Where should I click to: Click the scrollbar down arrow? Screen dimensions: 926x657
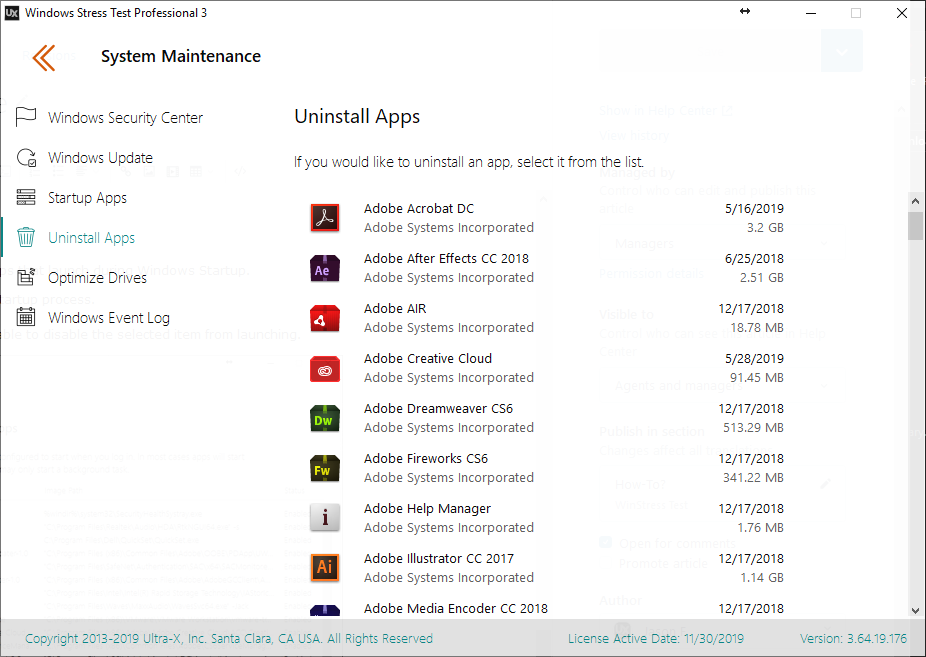(915, 609)
